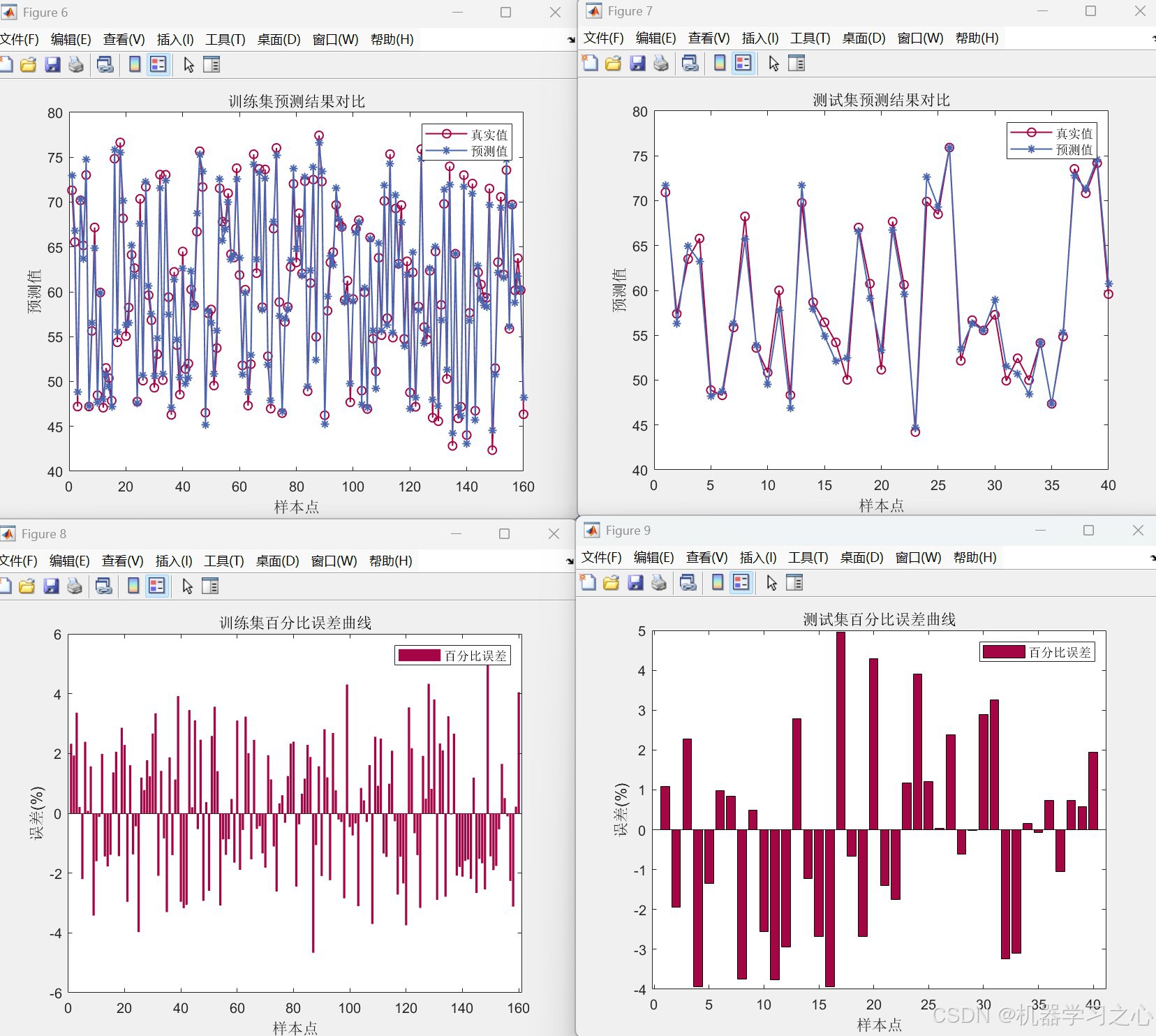1156x1036 pixels.
Task: Create new figure from Figure 9 toolbar
Action: [x=588, y=583]
